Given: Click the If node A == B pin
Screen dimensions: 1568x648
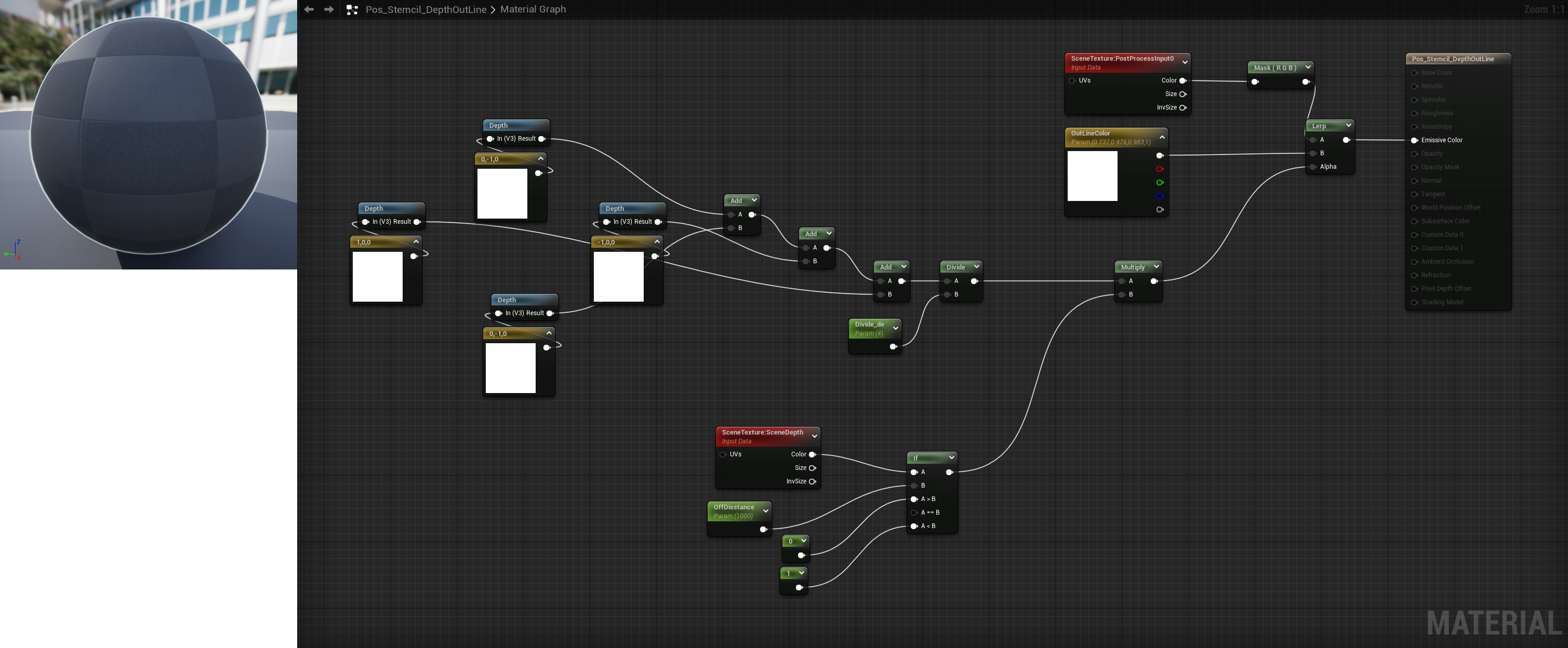Looking at the screenshot, I should 914,512.
